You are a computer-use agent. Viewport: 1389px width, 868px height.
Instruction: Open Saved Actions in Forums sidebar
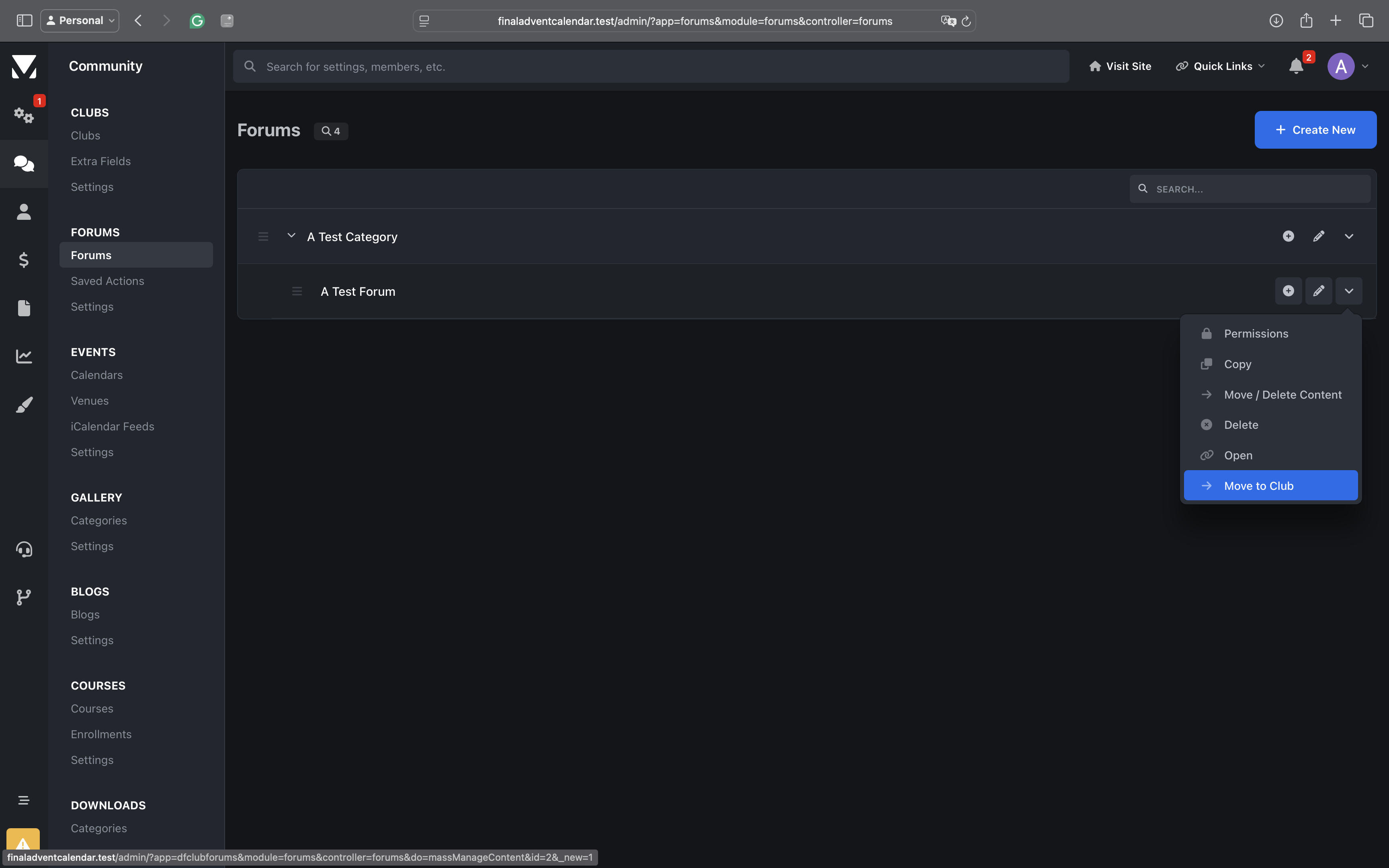pyautogui.click(x=107, y=281)
